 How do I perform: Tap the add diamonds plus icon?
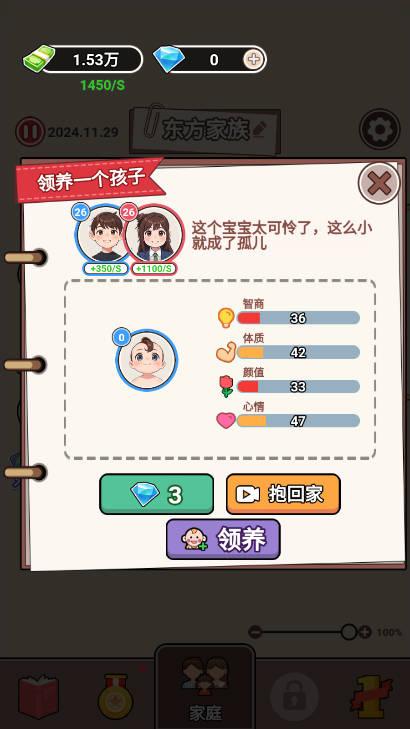coord(254,59)
